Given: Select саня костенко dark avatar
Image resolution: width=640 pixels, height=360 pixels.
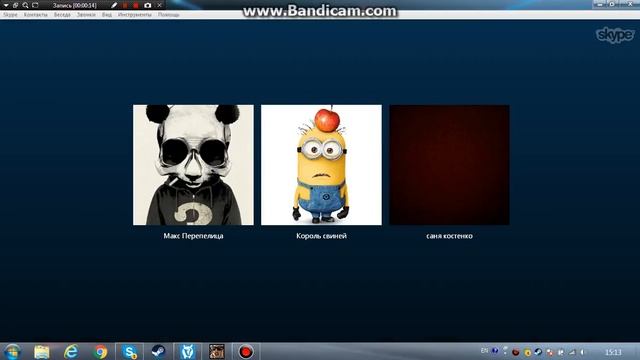Looking at the screenshot, I should point(449,165).
